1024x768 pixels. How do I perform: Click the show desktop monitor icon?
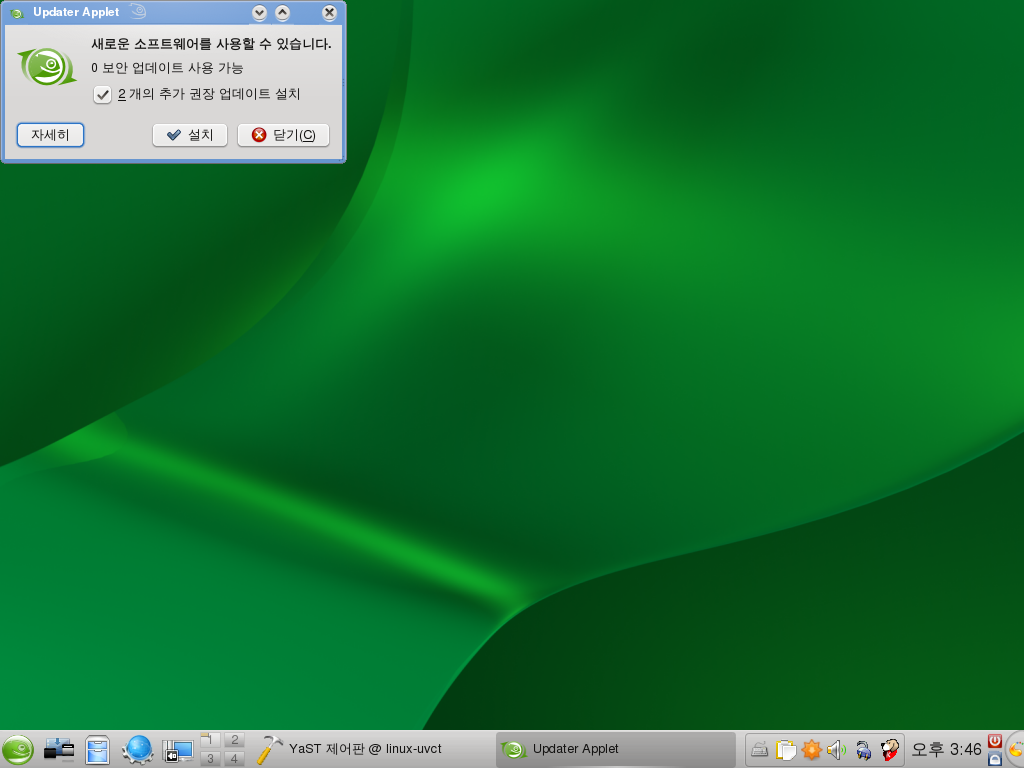click(178, 750)
